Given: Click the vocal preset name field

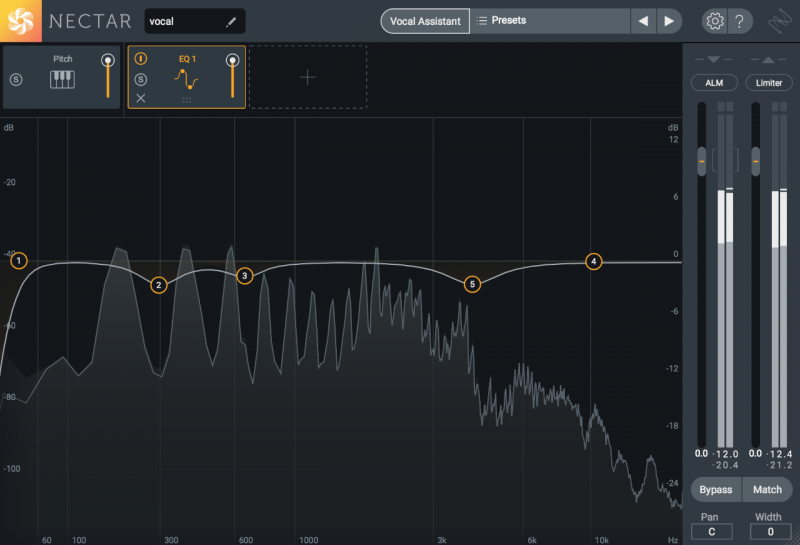Looking at the screenshot, I should 194,21.
